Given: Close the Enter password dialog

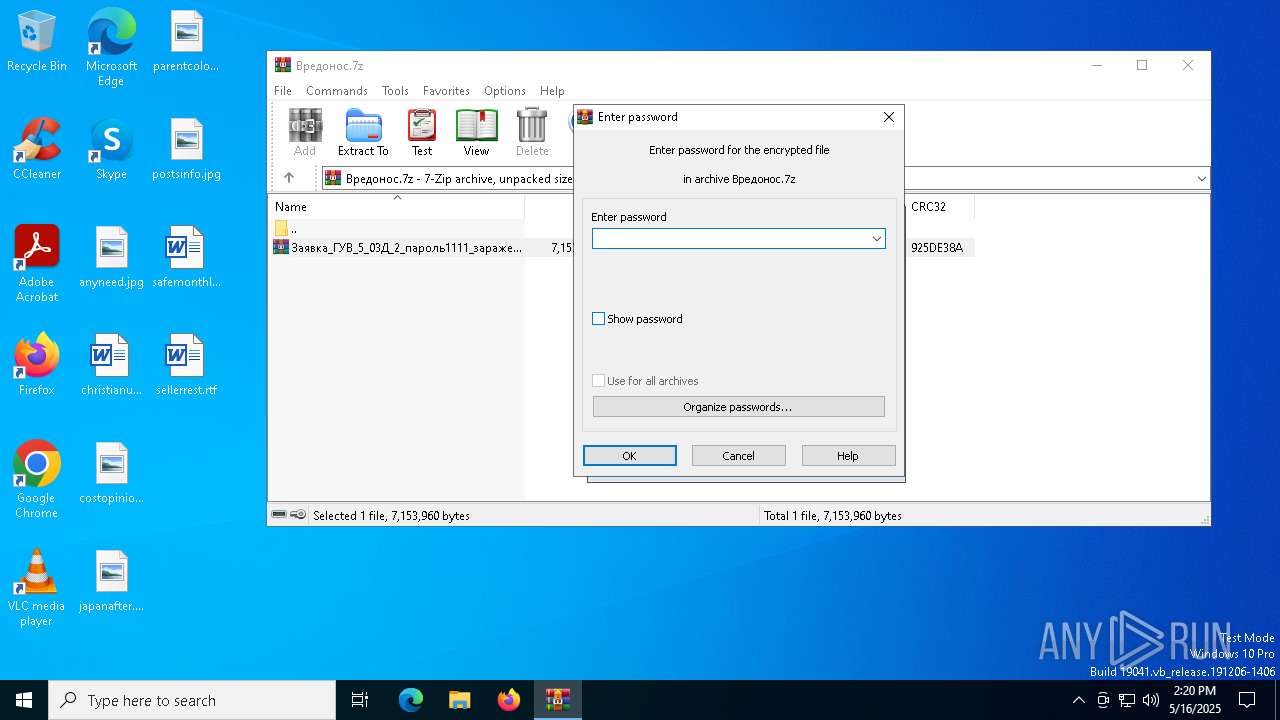Looking at the screenshot, I should coord(888,117).
